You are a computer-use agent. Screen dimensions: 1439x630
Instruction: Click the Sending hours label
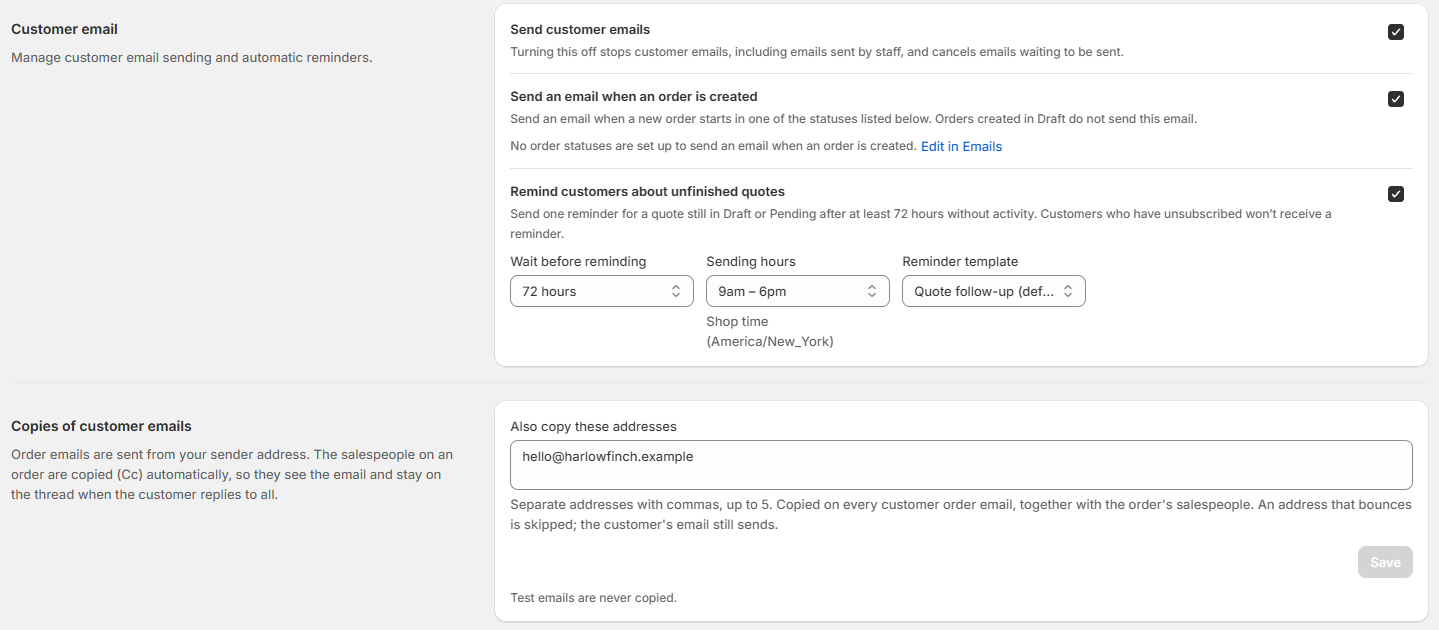751,261
